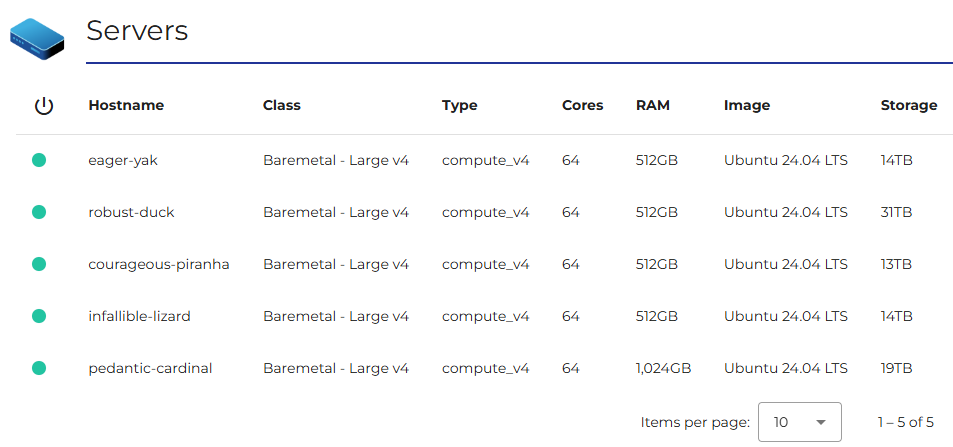Click the green status dot for robust-duck
The image size is (953, 447).
tap(39, 212)
